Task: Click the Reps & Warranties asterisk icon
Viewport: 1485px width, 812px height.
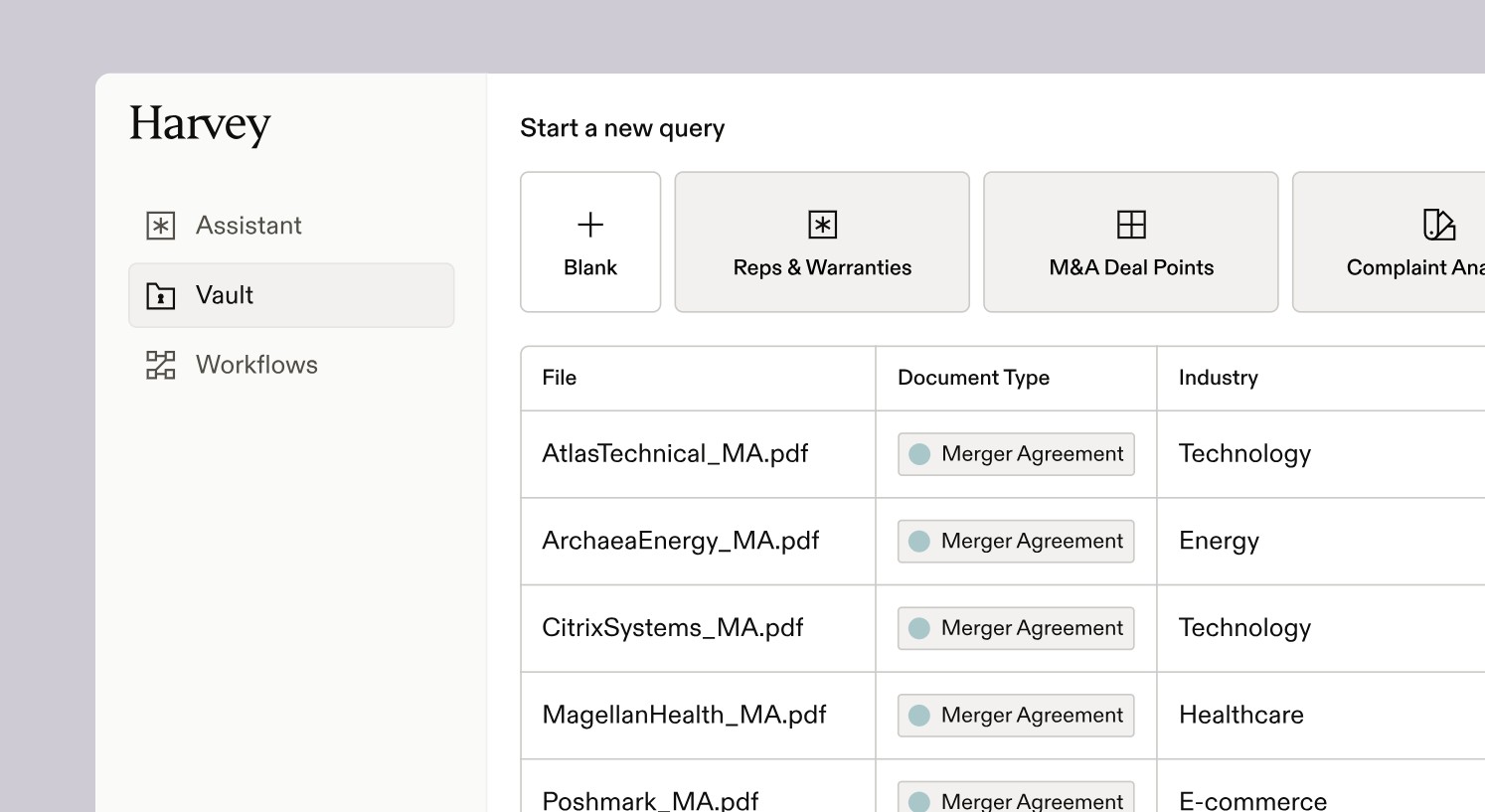Action: 822,225
